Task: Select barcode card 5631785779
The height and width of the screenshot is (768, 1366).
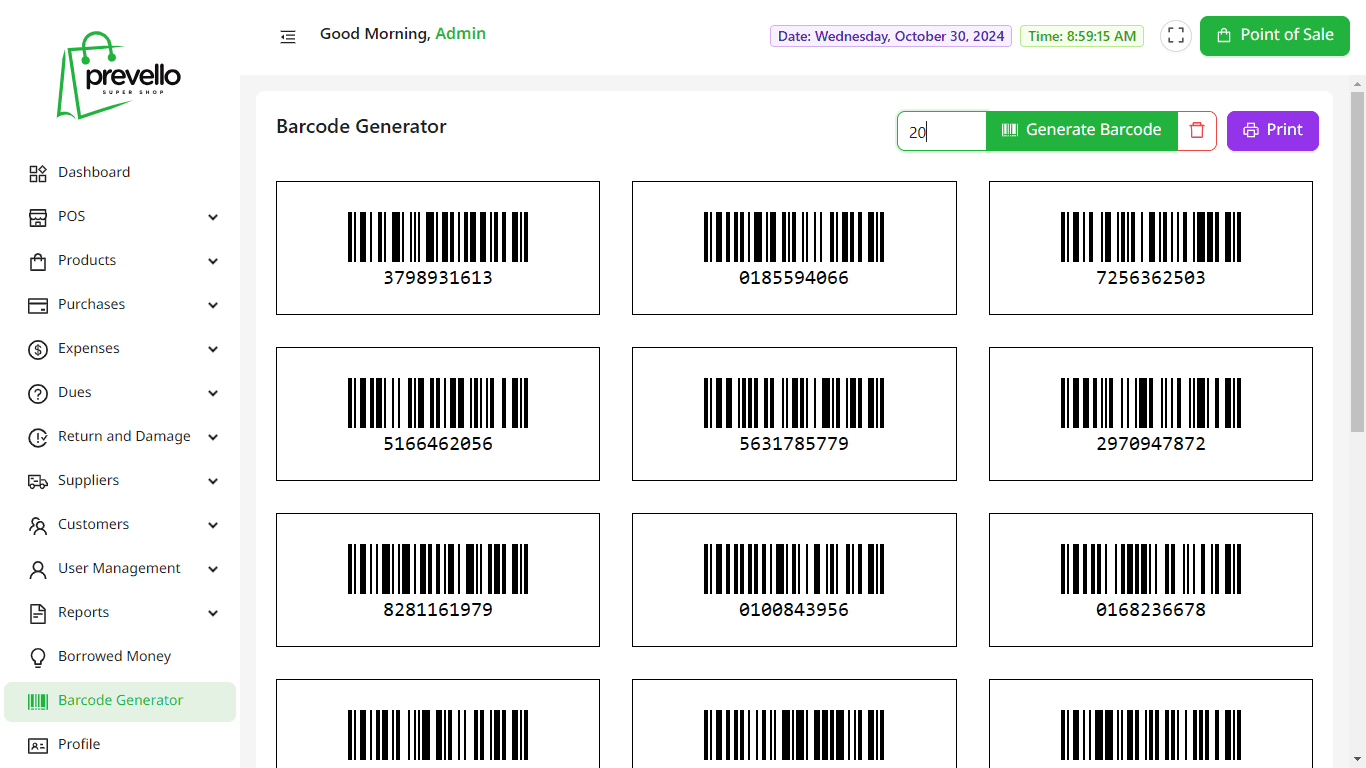Action: (x=794, y=414)
